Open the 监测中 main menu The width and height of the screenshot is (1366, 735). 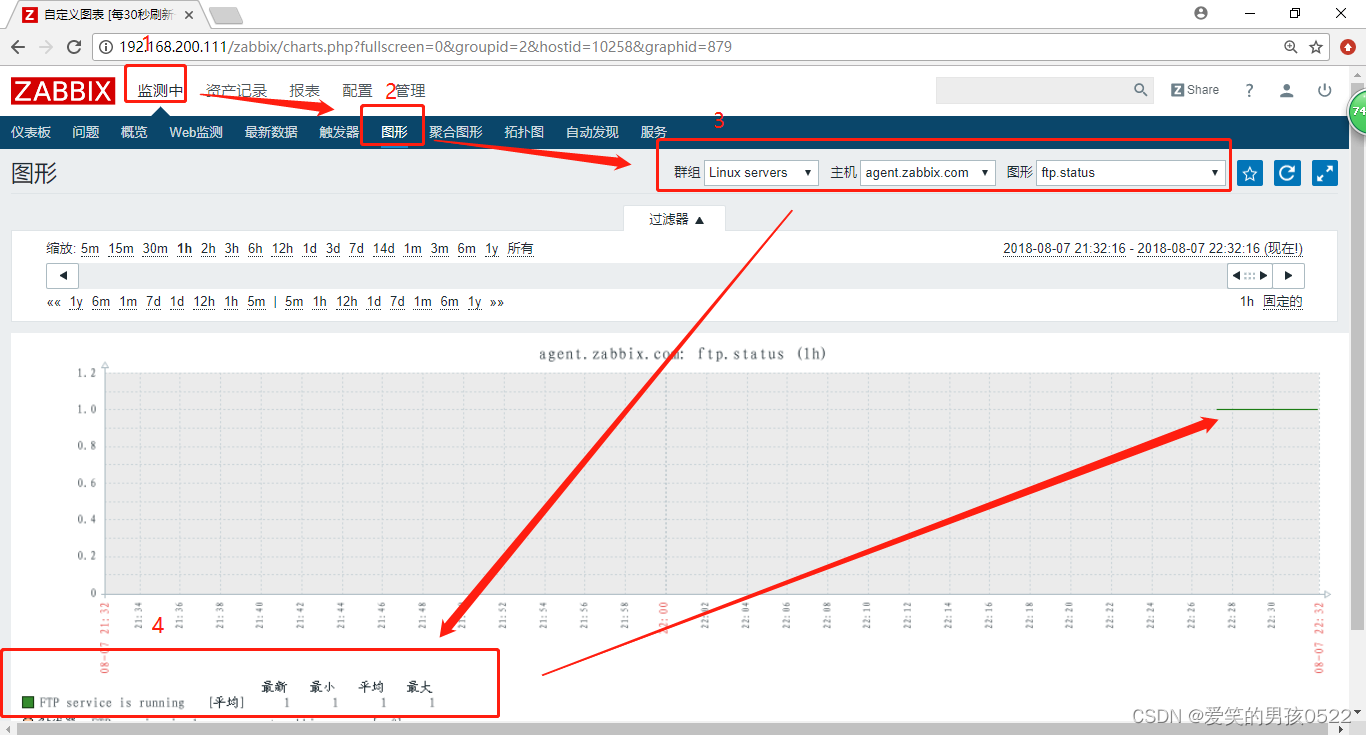pos(160,90)
